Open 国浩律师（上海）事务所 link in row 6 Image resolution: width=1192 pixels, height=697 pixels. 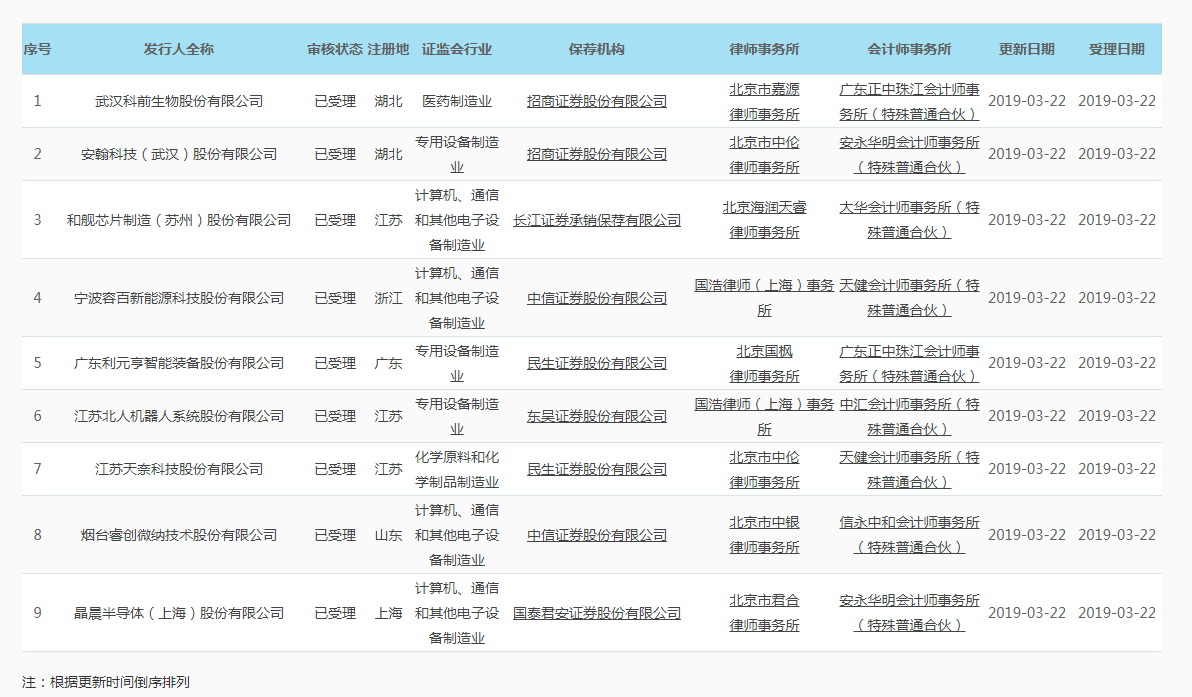tap(764, 417)
